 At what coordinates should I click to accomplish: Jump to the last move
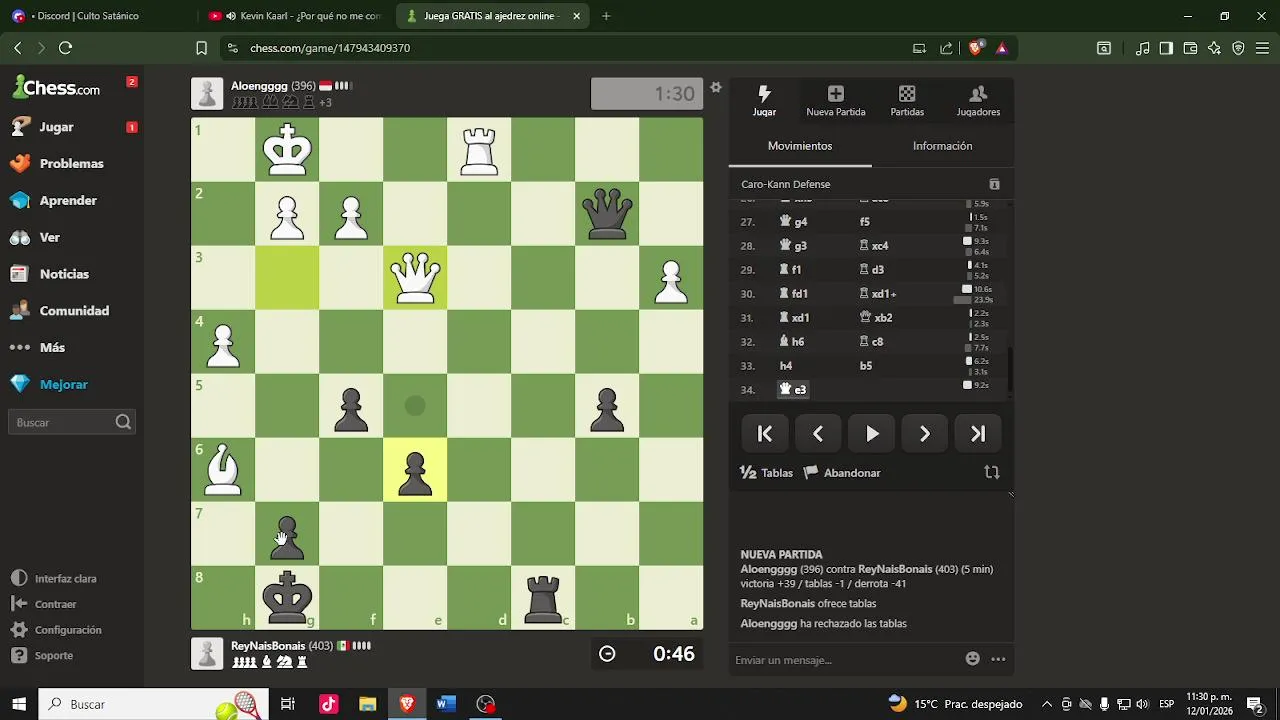[978, 434]
